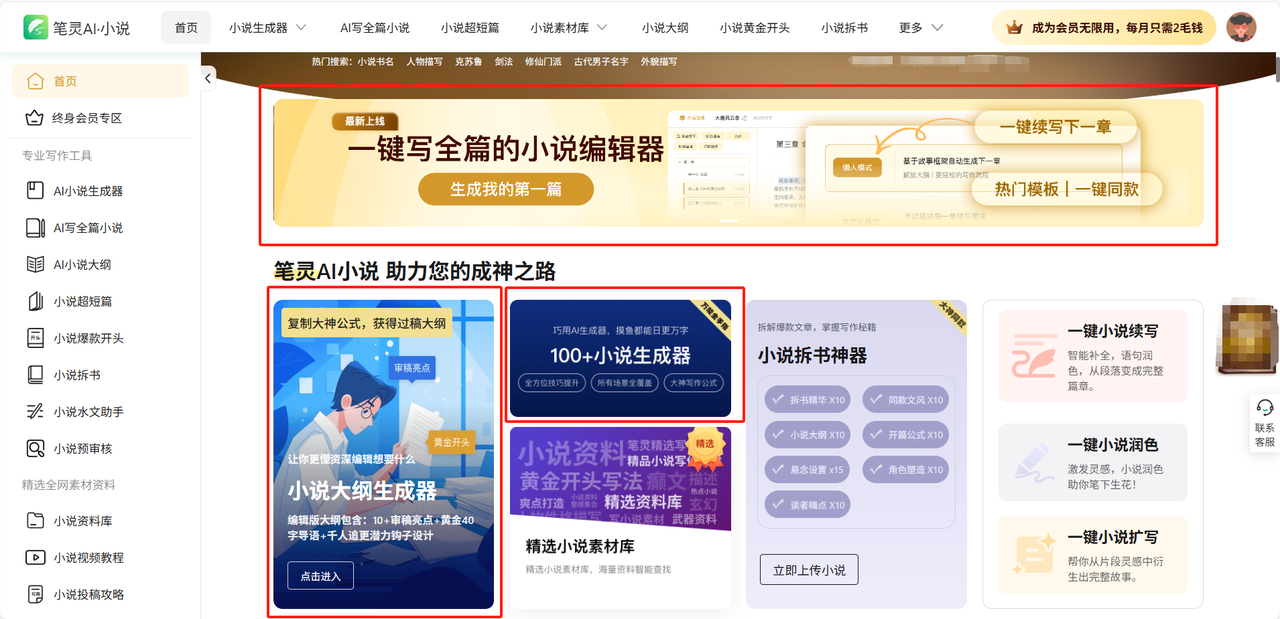
Task: Select the 小说预审核 magnifier icon
Action: point(35,448)
